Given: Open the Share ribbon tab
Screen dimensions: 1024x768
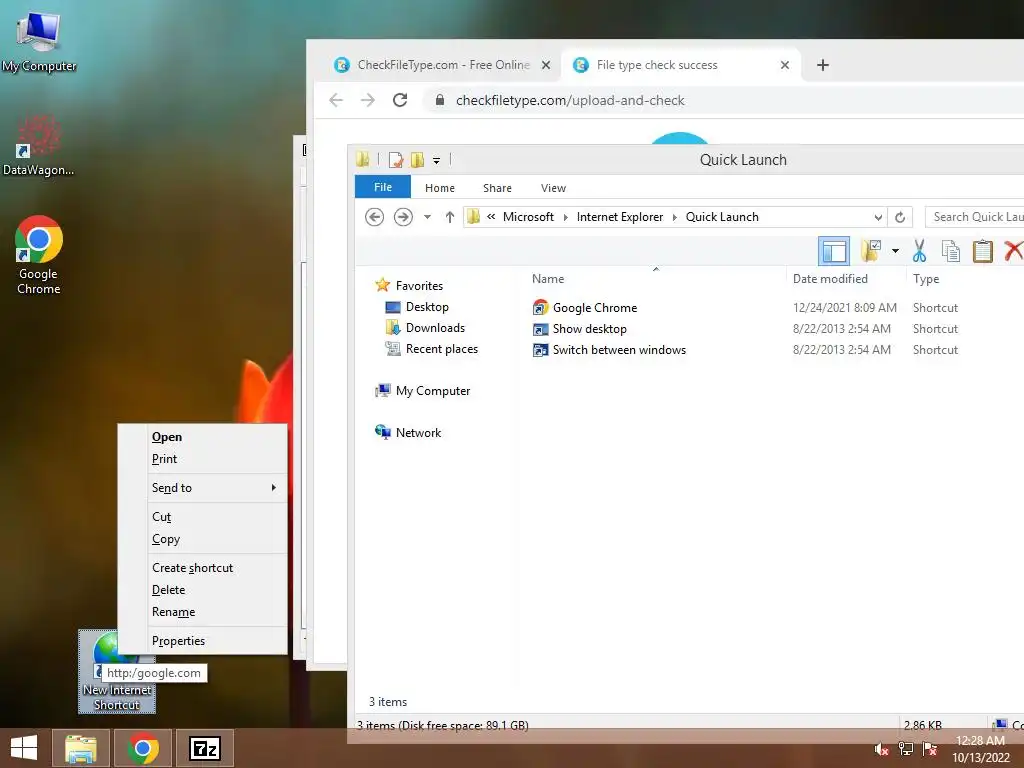Looking at the screenshot, I should 497,188.
